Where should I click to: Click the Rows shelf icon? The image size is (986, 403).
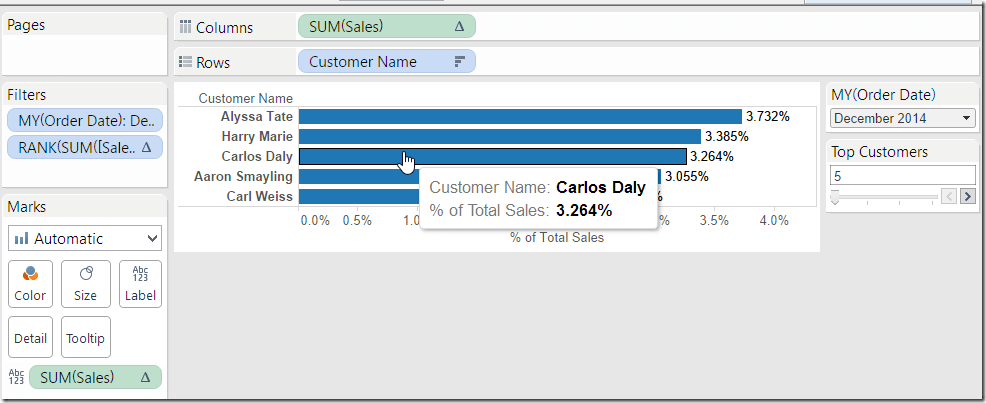point(185,62)
